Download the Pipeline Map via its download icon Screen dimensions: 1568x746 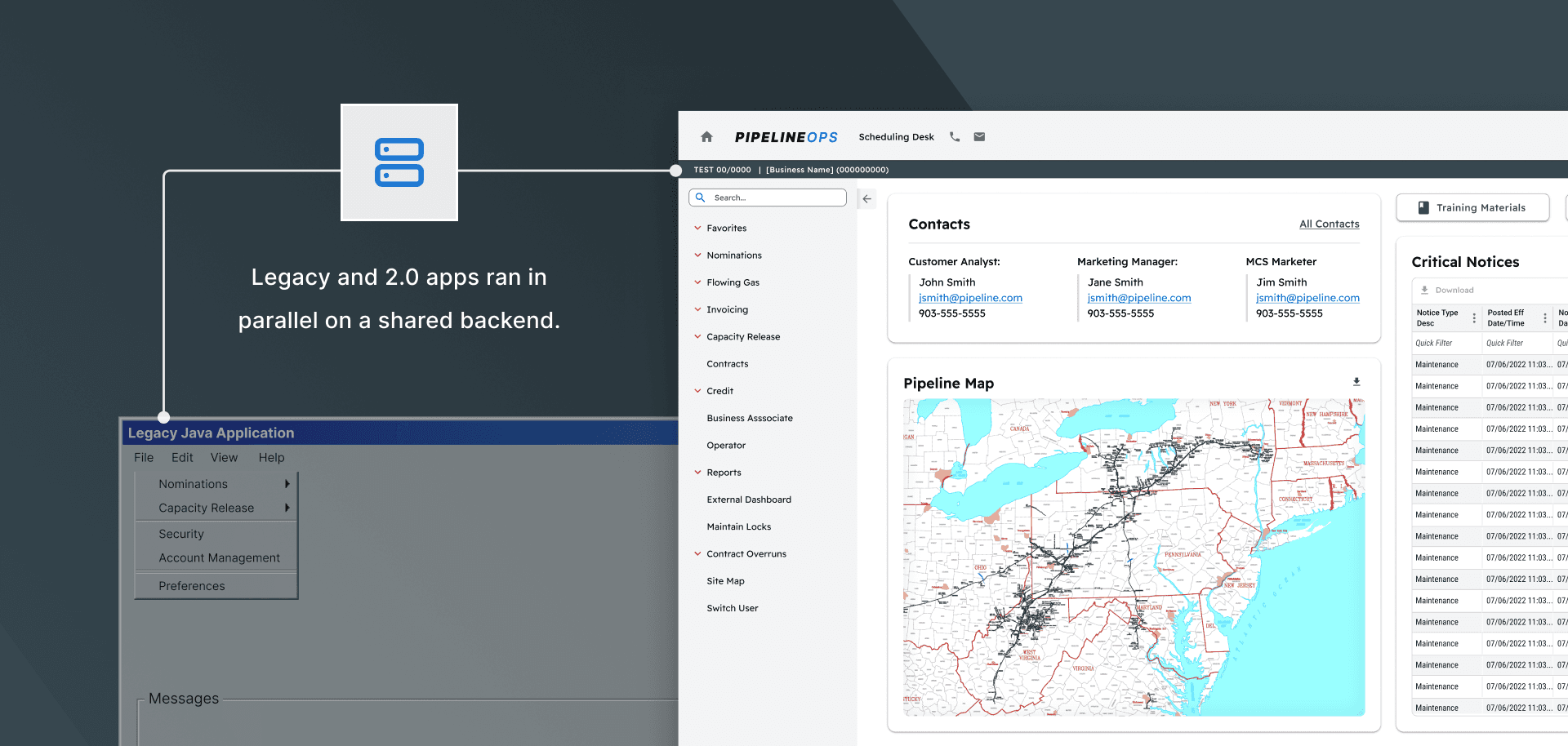pos(1356,381)
